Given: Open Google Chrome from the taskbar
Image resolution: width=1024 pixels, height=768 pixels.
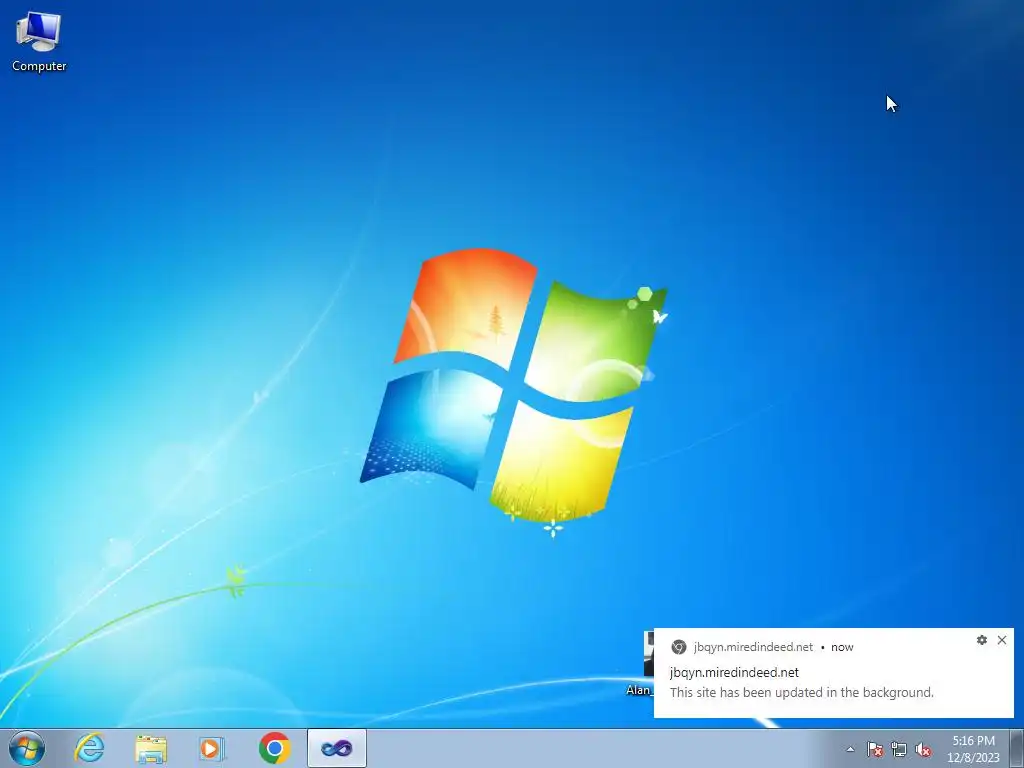Looking at the screenshot, I should coord(274,748).
